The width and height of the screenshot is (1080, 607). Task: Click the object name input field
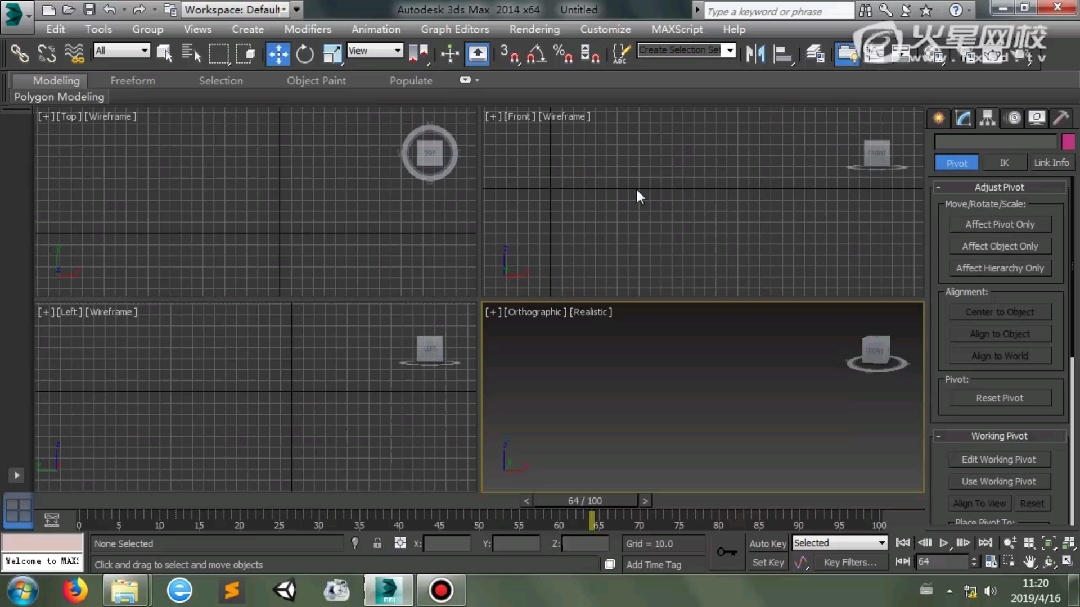995,142
